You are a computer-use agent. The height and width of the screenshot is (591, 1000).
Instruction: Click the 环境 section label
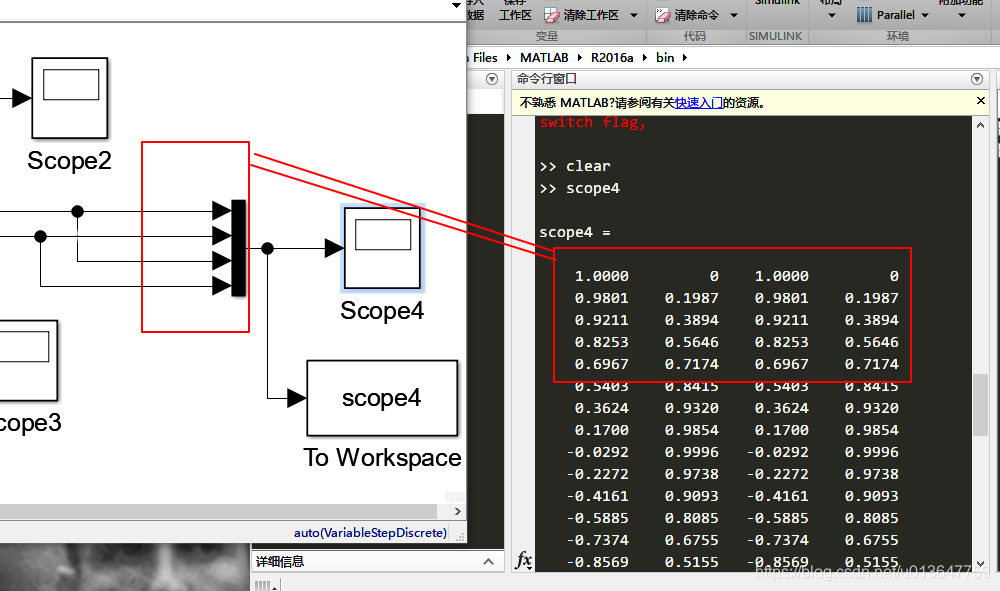coord(897,36)
